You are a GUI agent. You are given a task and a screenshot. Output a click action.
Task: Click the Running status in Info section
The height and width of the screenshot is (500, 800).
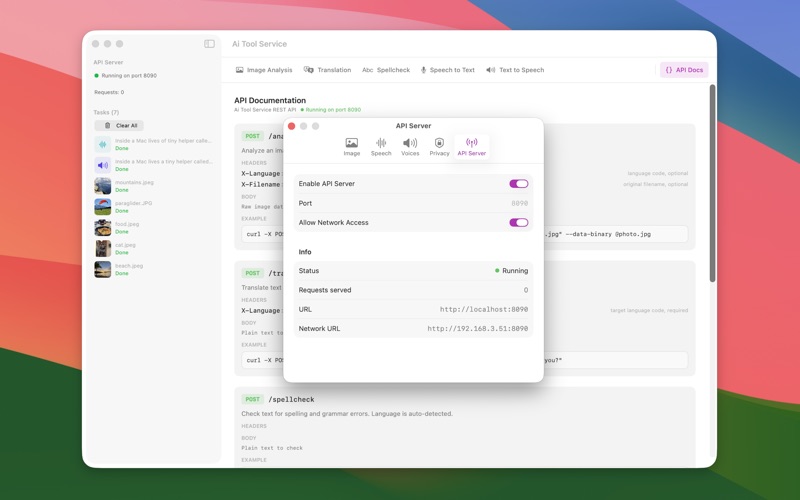click(511, 271)
